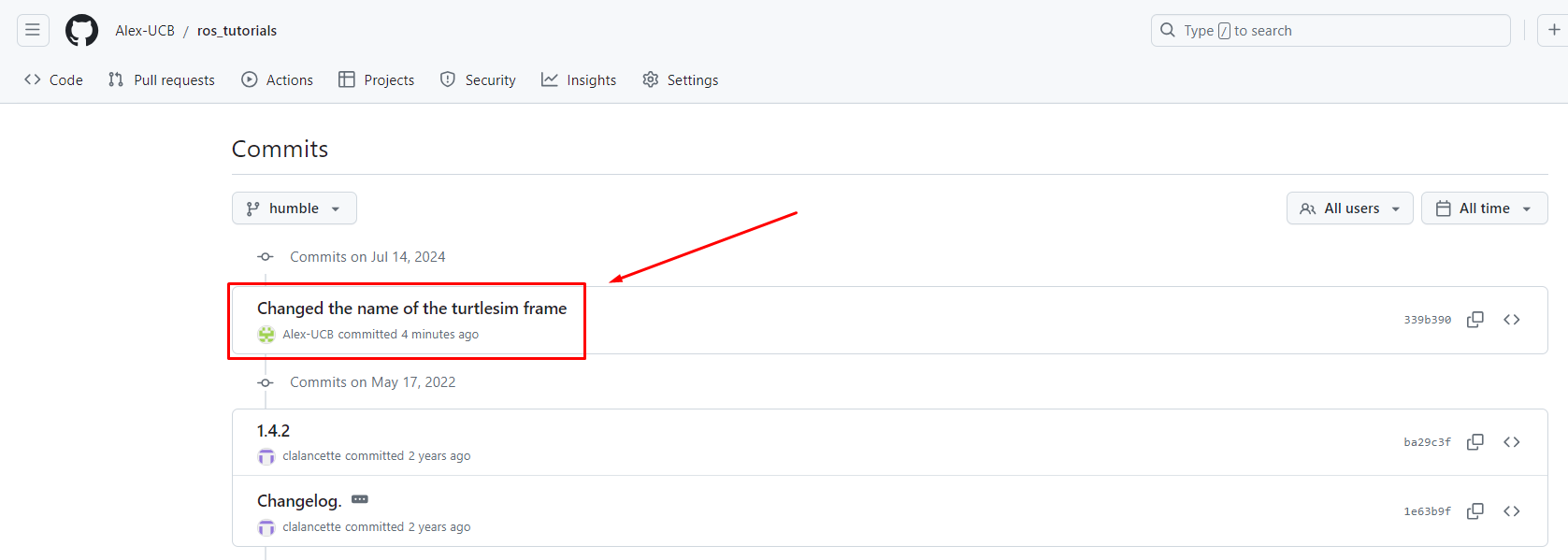
Task: Browse repository at commit ba29c3f
Action: [x=1512, y=442]
